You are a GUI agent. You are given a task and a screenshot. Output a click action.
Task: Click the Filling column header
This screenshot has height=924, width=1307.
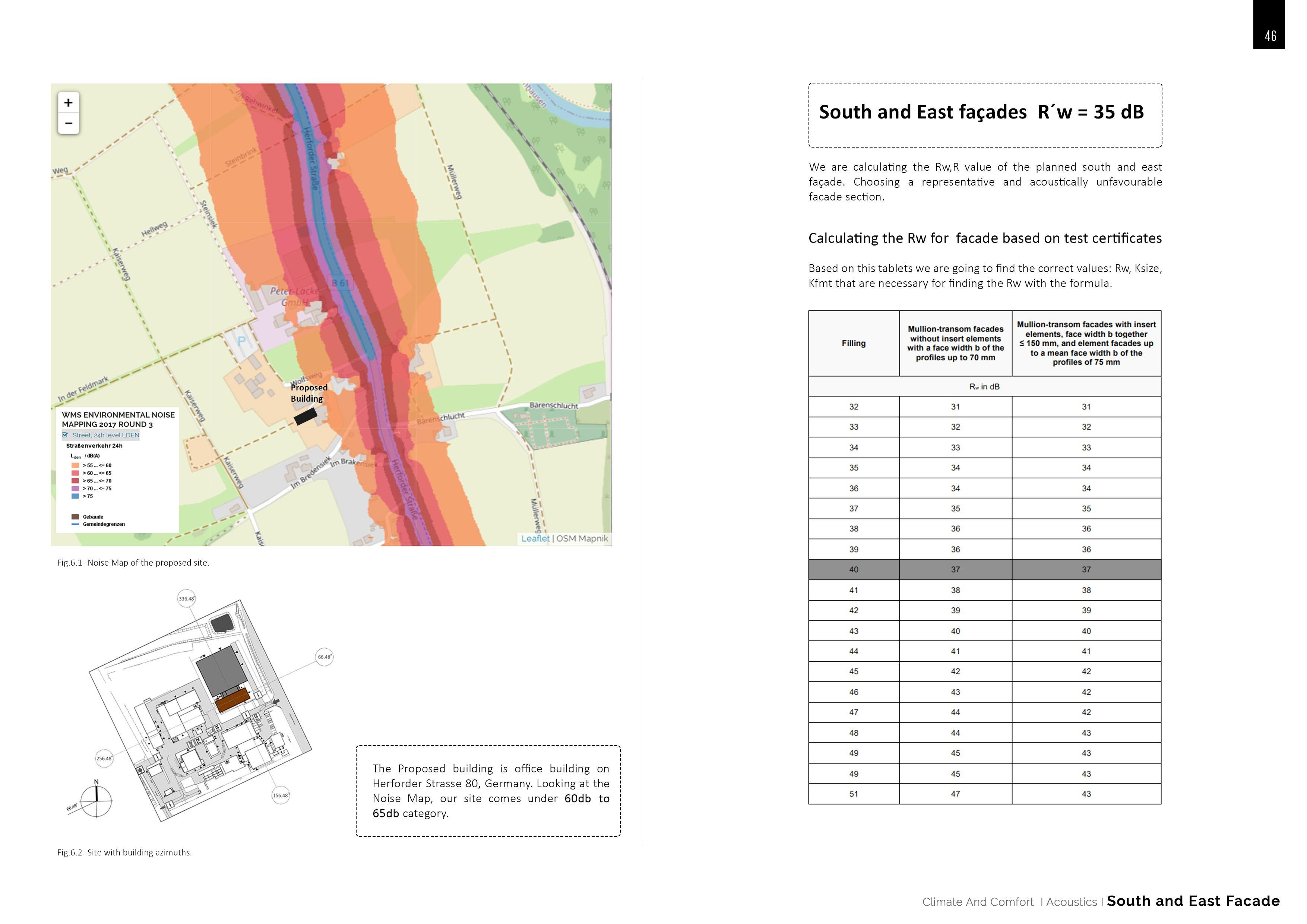(853, 343)
